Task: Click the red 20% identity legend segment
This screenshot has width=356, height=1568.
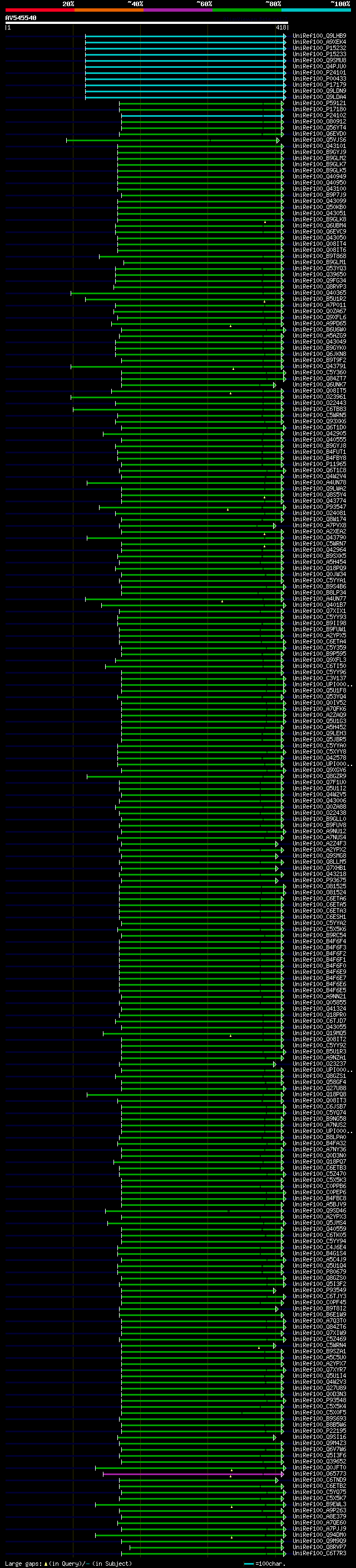Action: [x=39, y=11]
